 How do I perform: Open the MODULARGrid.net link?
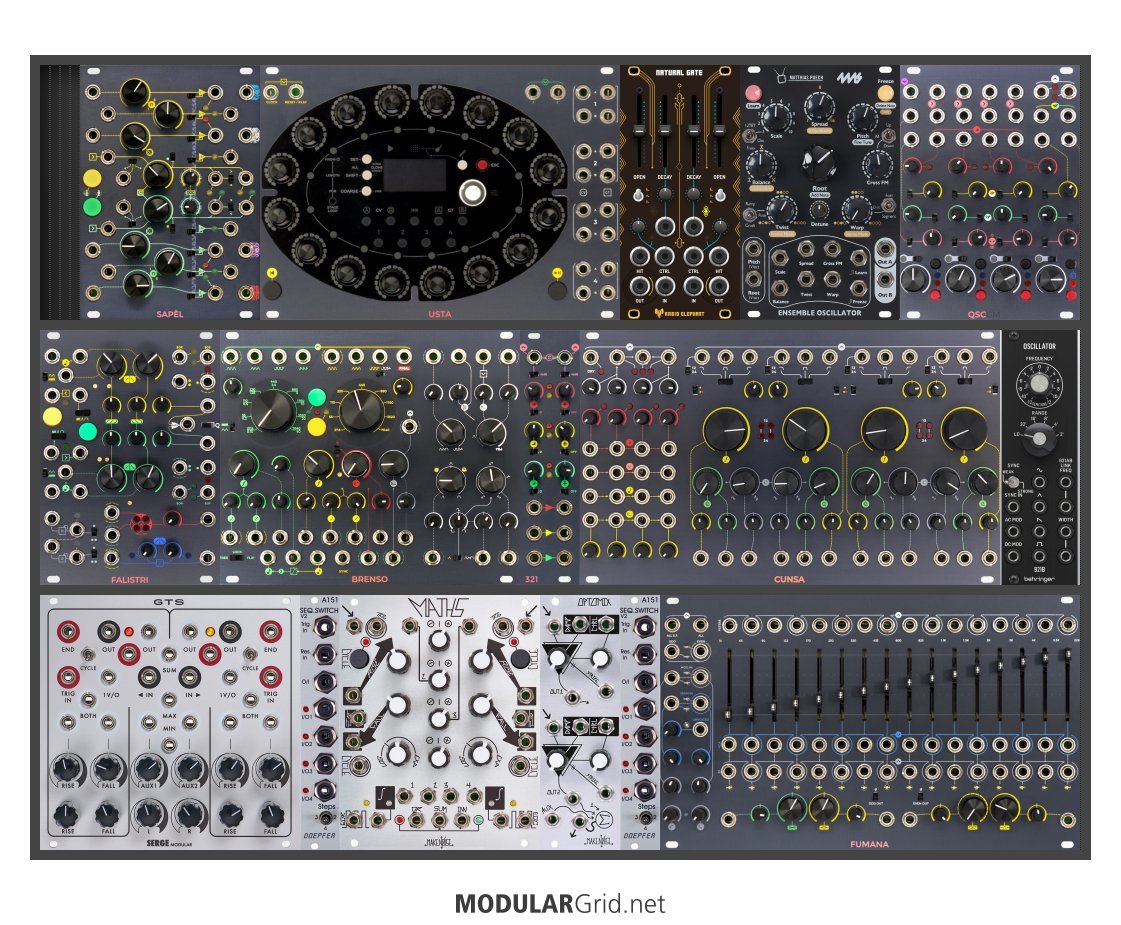coord(560,904)
